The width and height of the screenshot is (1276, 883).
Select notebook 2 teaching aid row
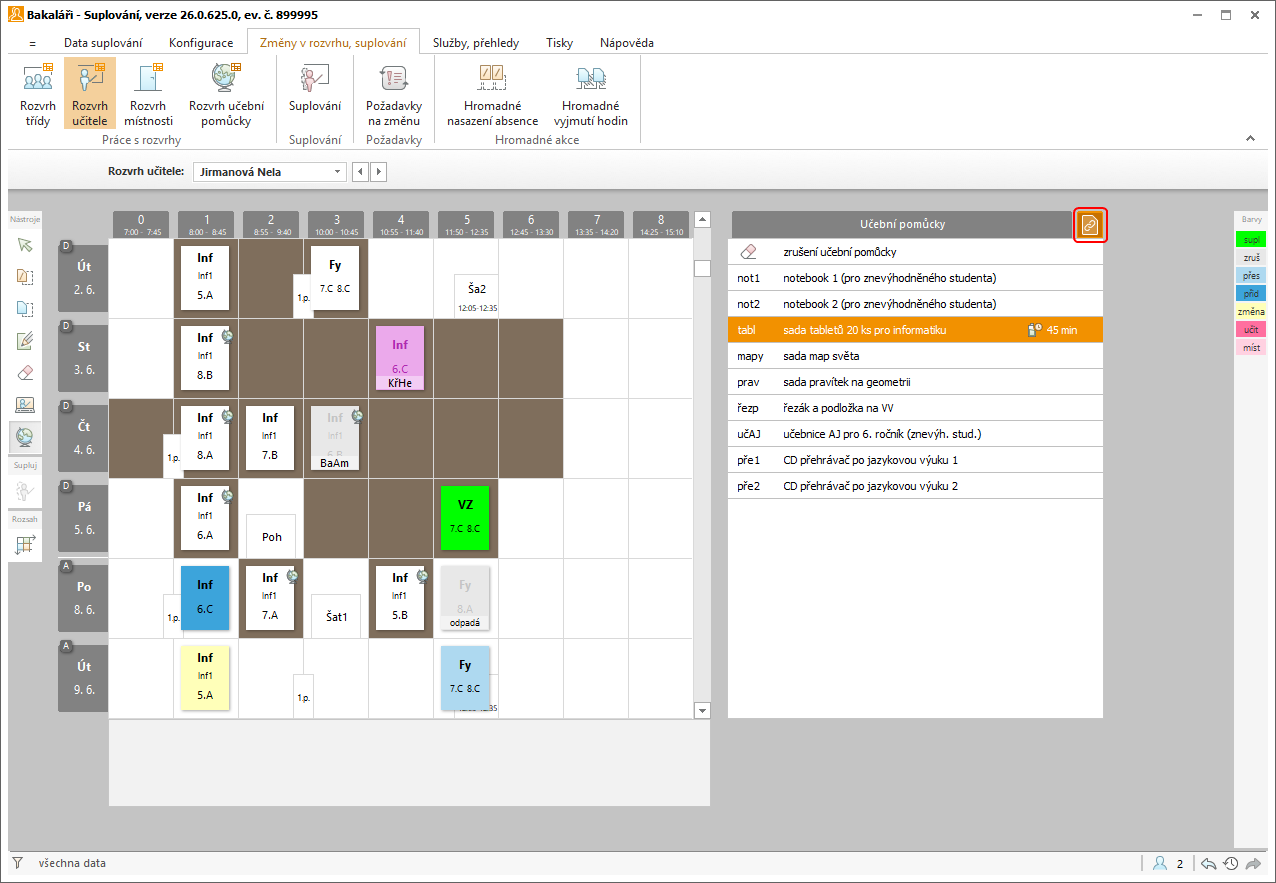point(915,304)
